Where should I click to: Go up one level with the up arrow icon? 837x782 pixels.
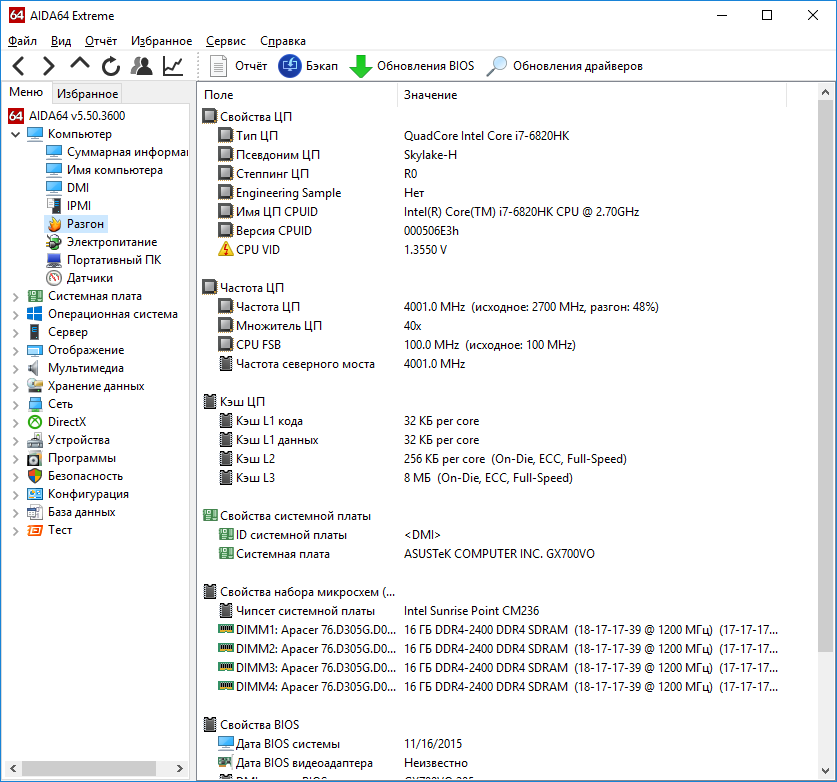pyautogui.click(x=80, y=64)
